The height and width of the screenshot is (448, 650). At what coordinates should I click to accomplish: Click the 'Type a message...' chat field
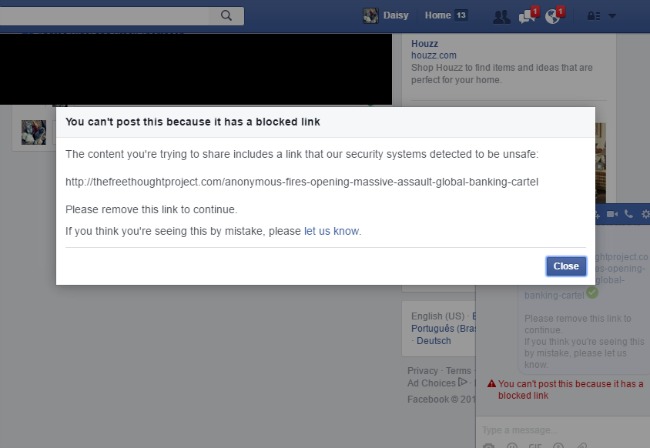(564, 430)
